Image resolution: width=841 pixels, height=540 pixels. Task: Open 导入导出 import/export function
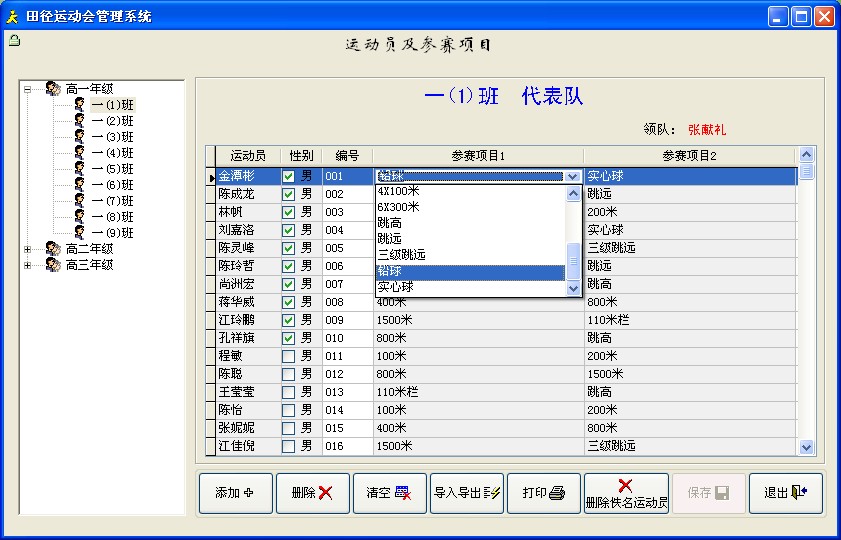pos(467,493)
